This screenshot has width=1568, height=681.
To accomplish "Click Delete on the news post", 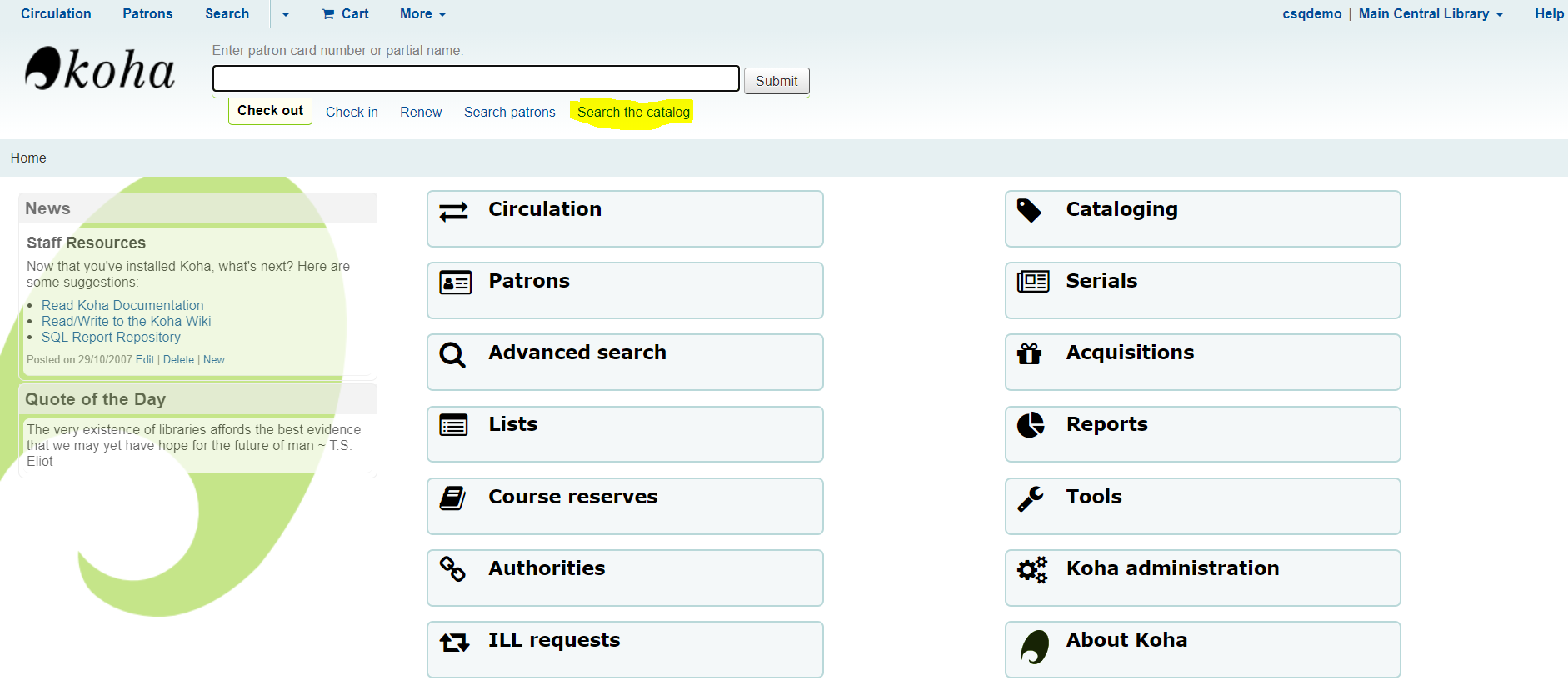I will pyautogui.click(x=178, y=359).
